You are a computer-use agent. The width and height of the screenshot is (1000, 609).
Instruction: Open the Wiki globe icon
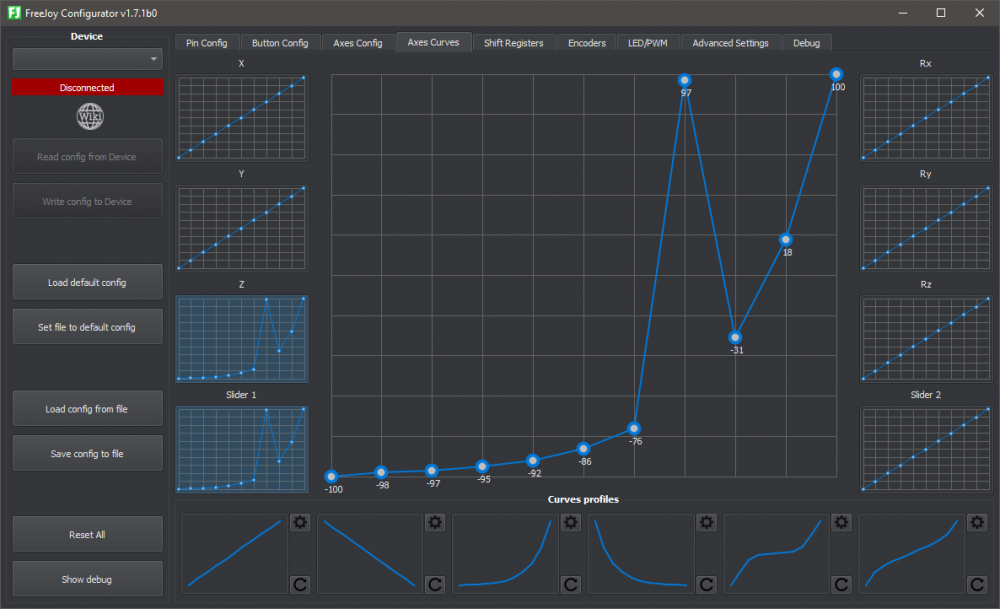click(x=90, y=117)
